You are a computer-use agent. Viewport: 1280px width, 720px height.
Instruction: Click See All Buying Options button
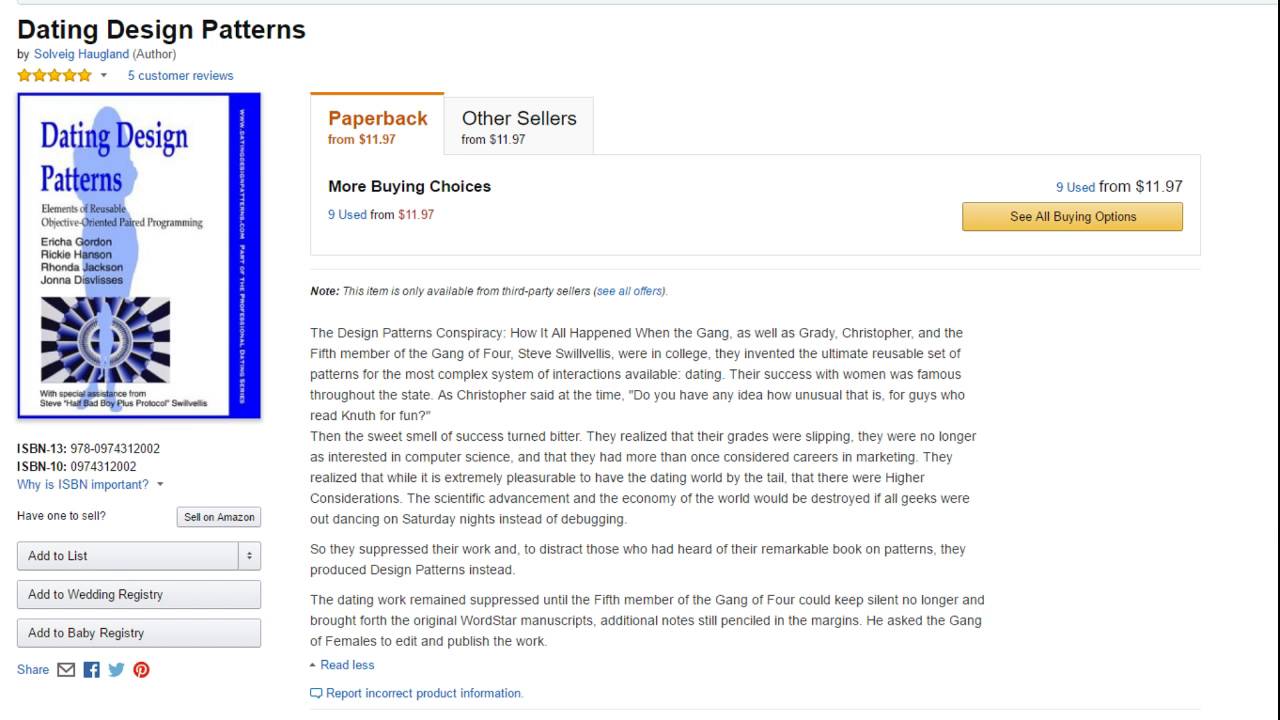coord(1072,217)
